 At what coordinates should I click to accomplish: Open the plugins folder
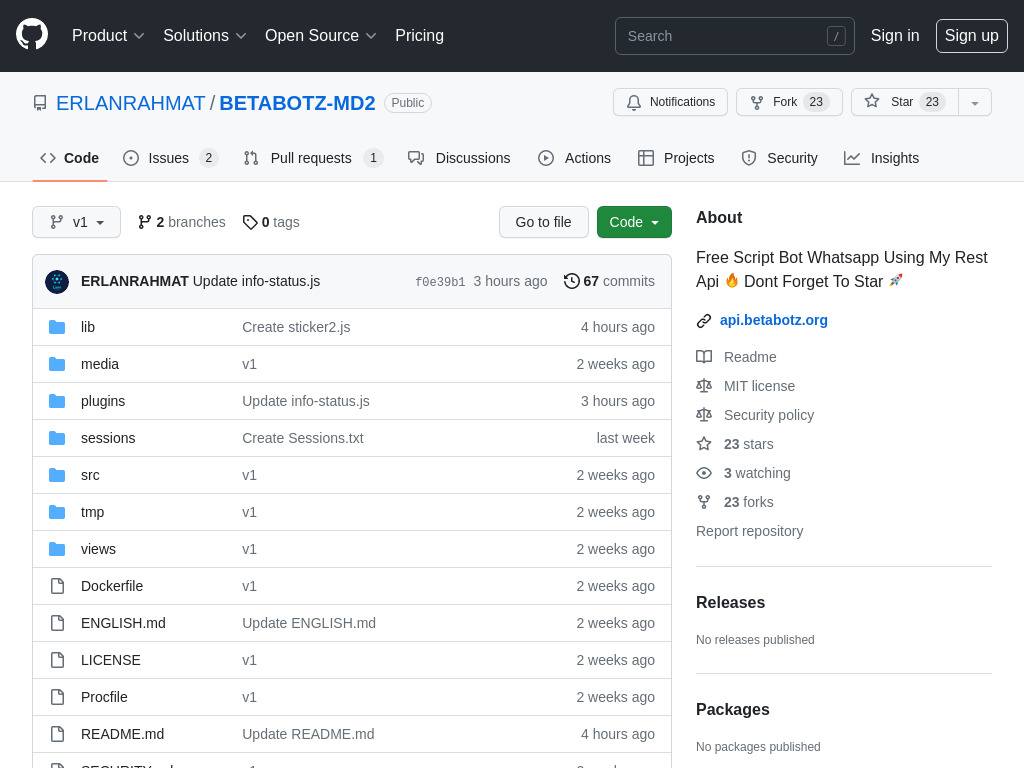103,401
